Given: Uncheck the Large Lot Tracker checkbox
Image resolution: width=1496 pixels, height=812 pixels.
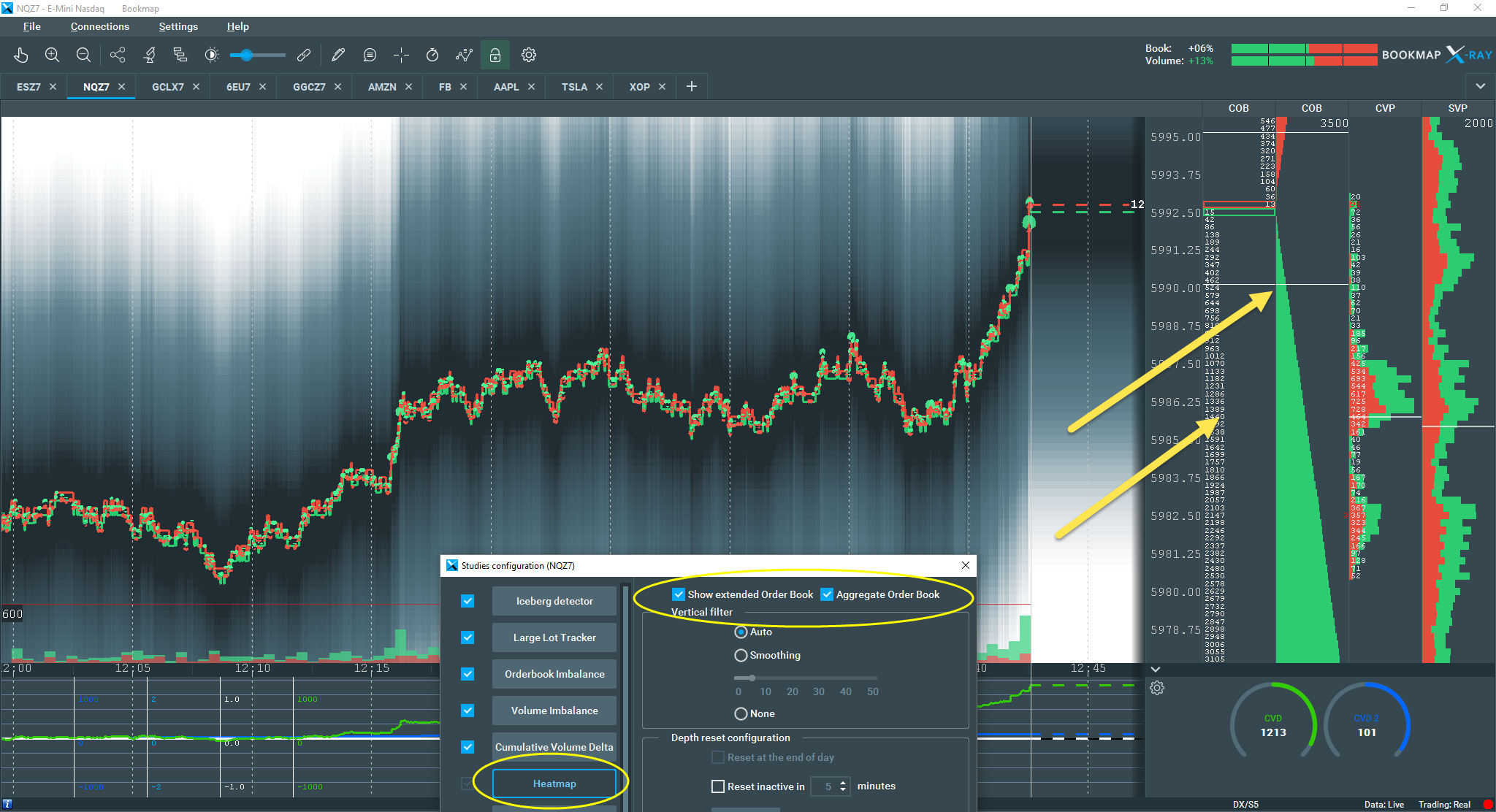Looking at the screenshot, I should tap(467, 637).
